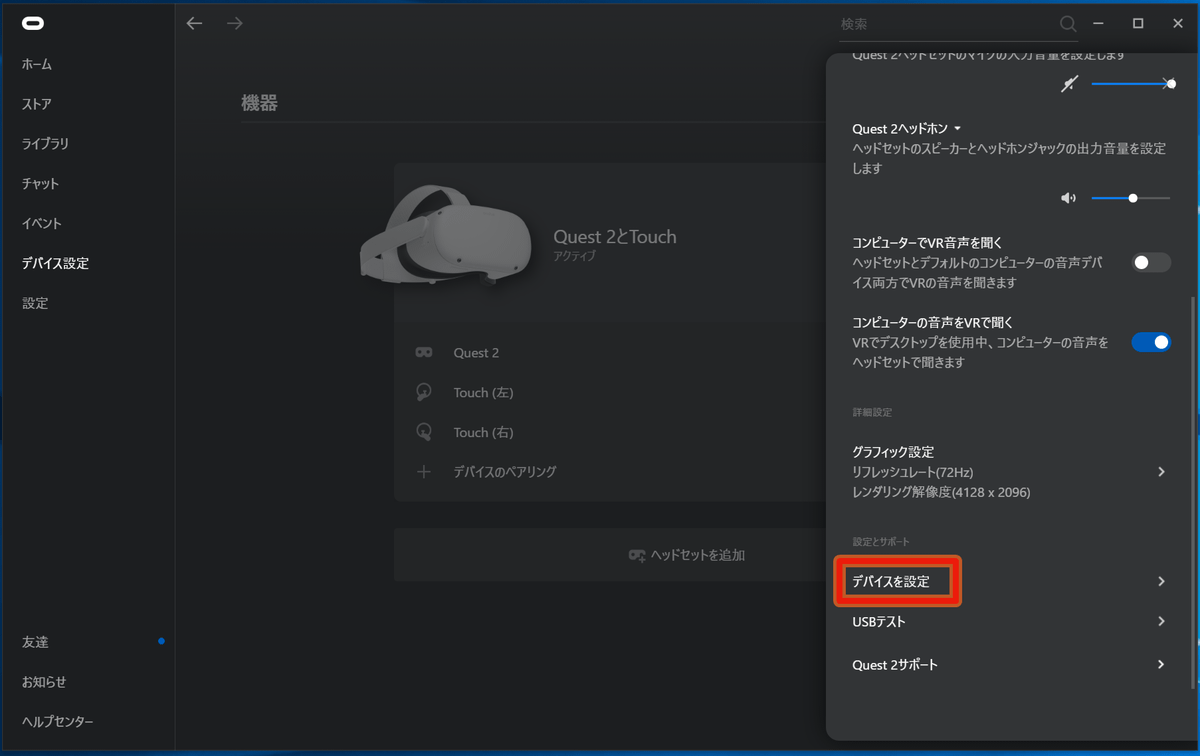
Task: Select デバイス設定 in the sidebar
Action: click(56, 264)
